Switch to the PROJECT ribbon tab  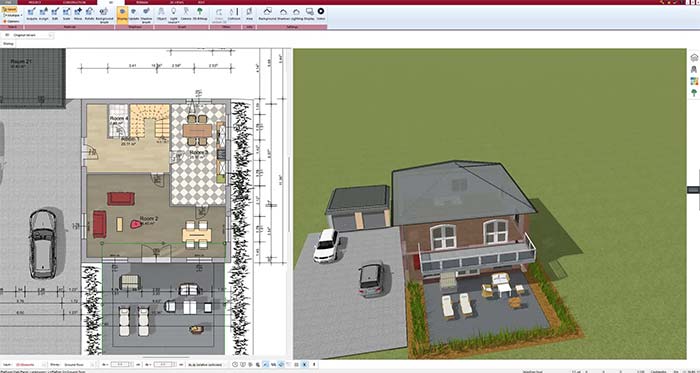(x=34, y=2)
